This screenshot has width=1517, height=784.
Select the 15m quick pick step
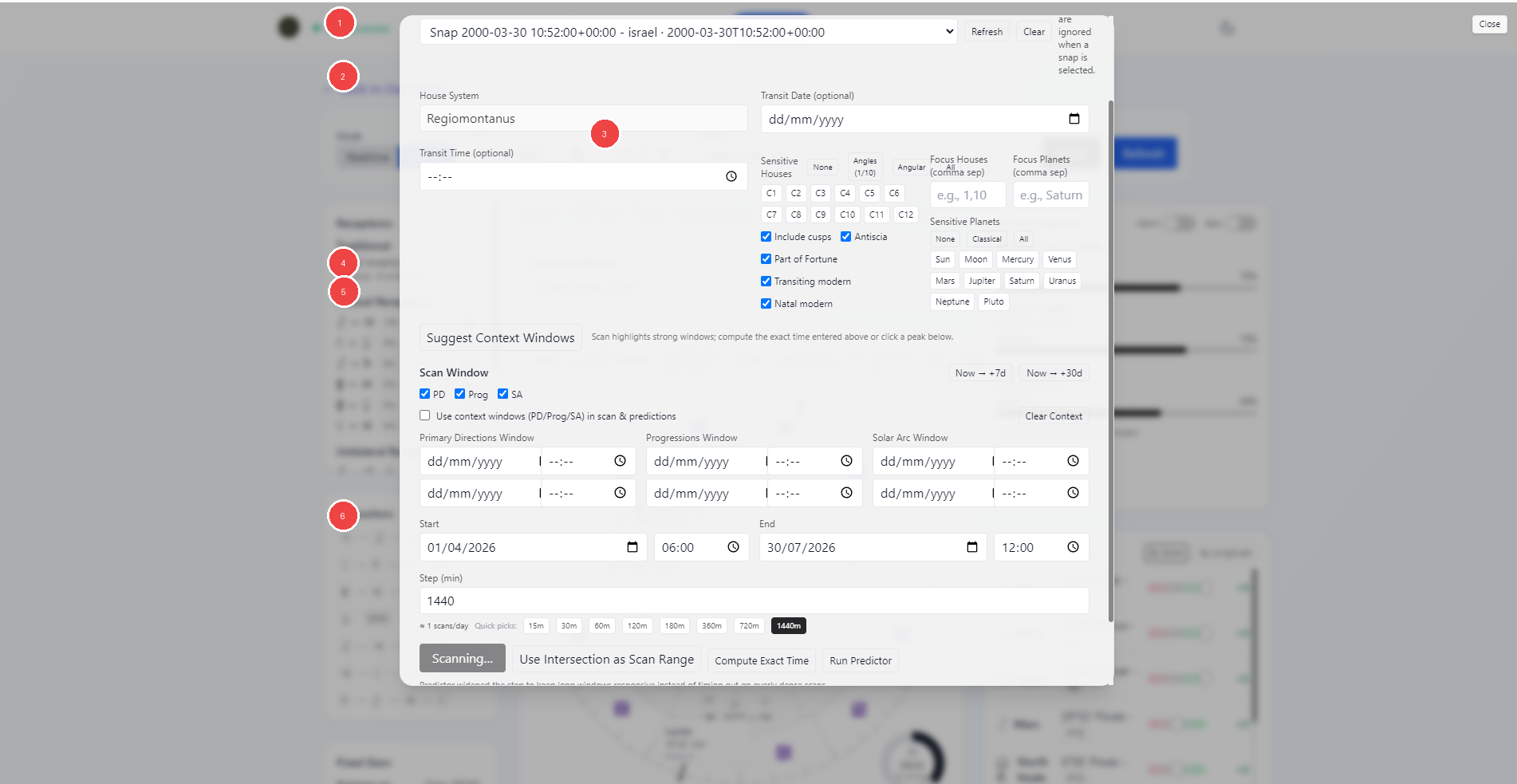pyautogui.click(x=536, y=626)
